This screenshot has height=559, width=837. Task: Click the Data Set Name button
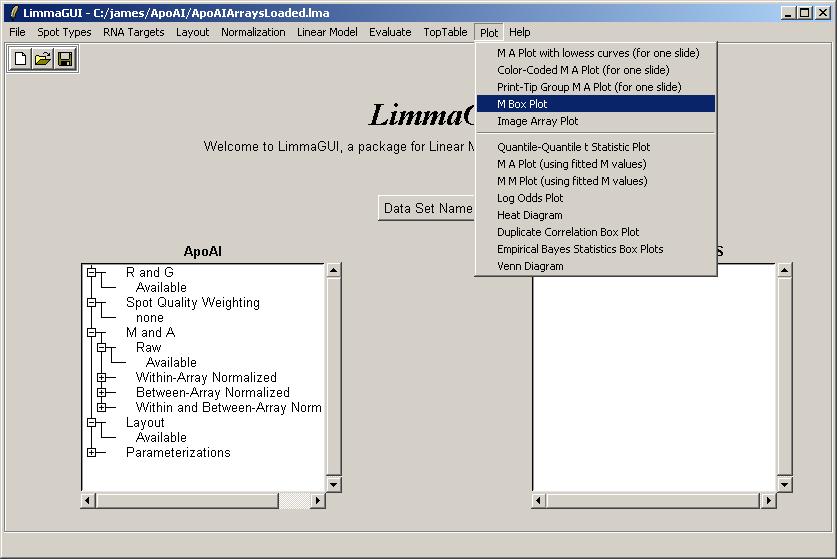428,208
